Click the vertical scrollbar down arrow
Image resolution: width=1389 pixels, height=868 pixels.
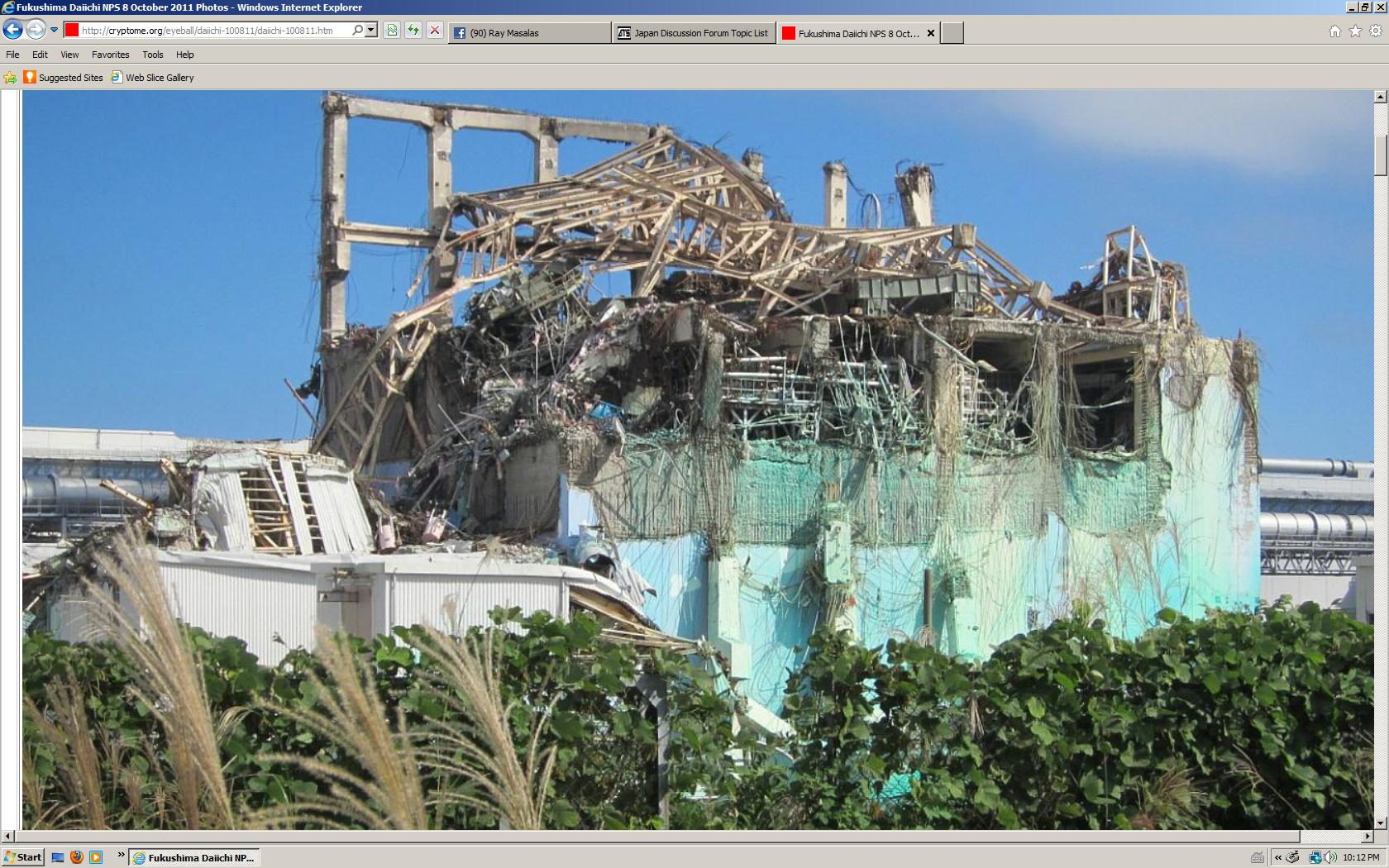coord(1380,823)
